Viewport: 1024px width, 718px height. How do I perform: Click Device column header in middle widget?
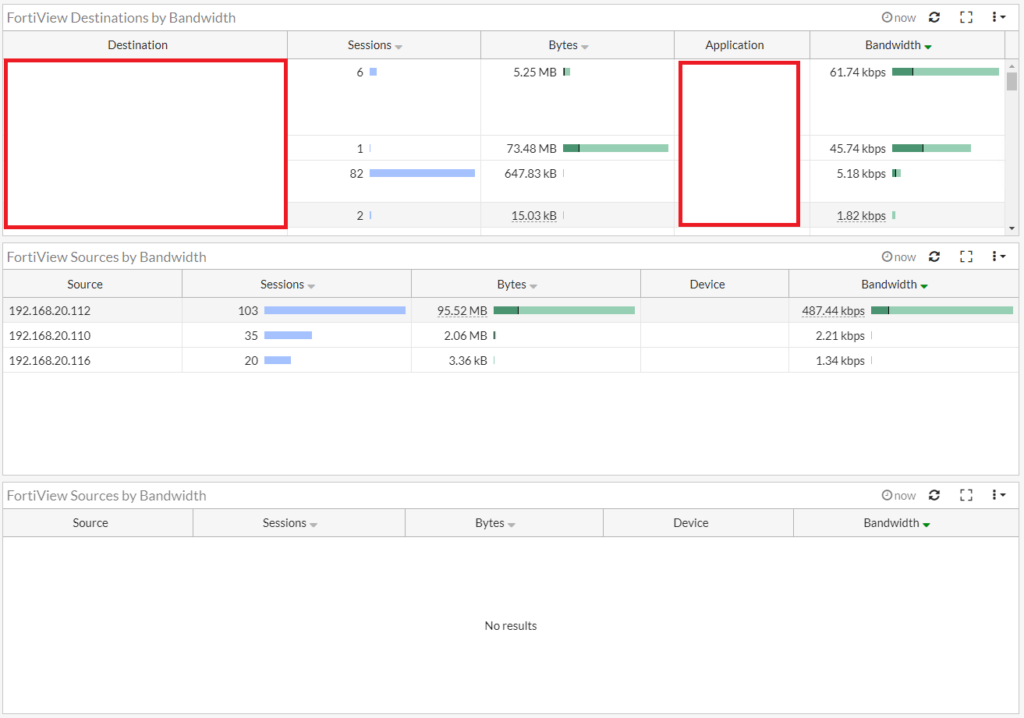pos(714,284)
